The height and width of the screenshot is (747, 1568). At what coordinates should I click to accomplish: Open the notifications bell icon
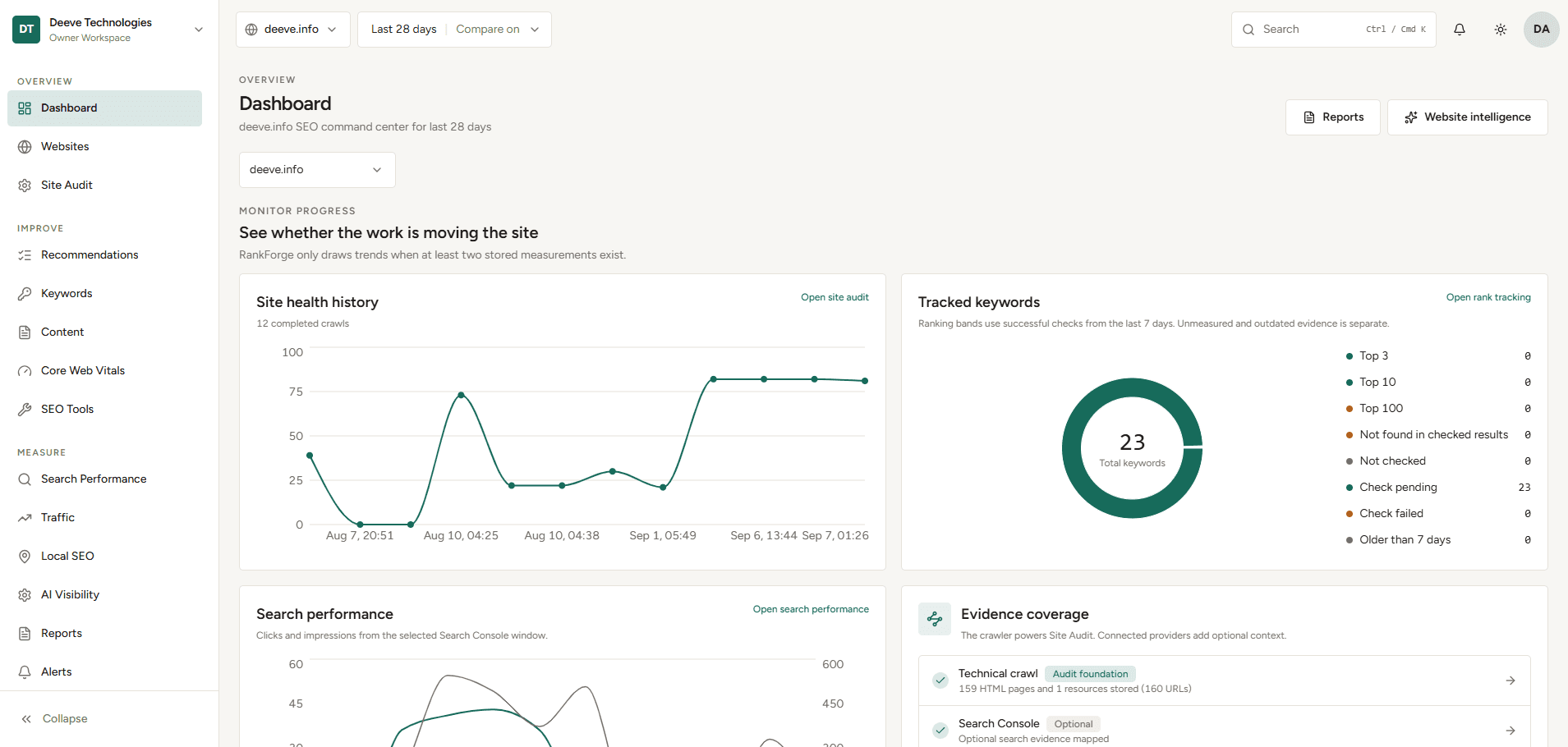(1460, 30)
